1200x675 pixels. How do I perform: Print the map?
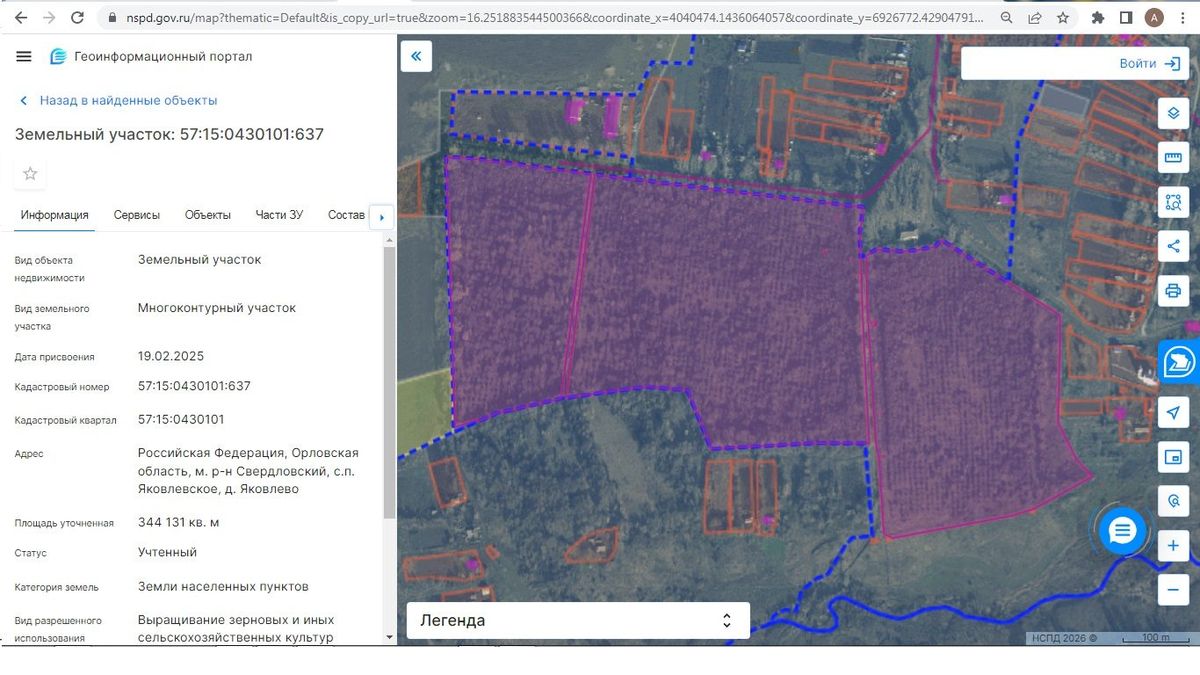tap(1173, 291)
